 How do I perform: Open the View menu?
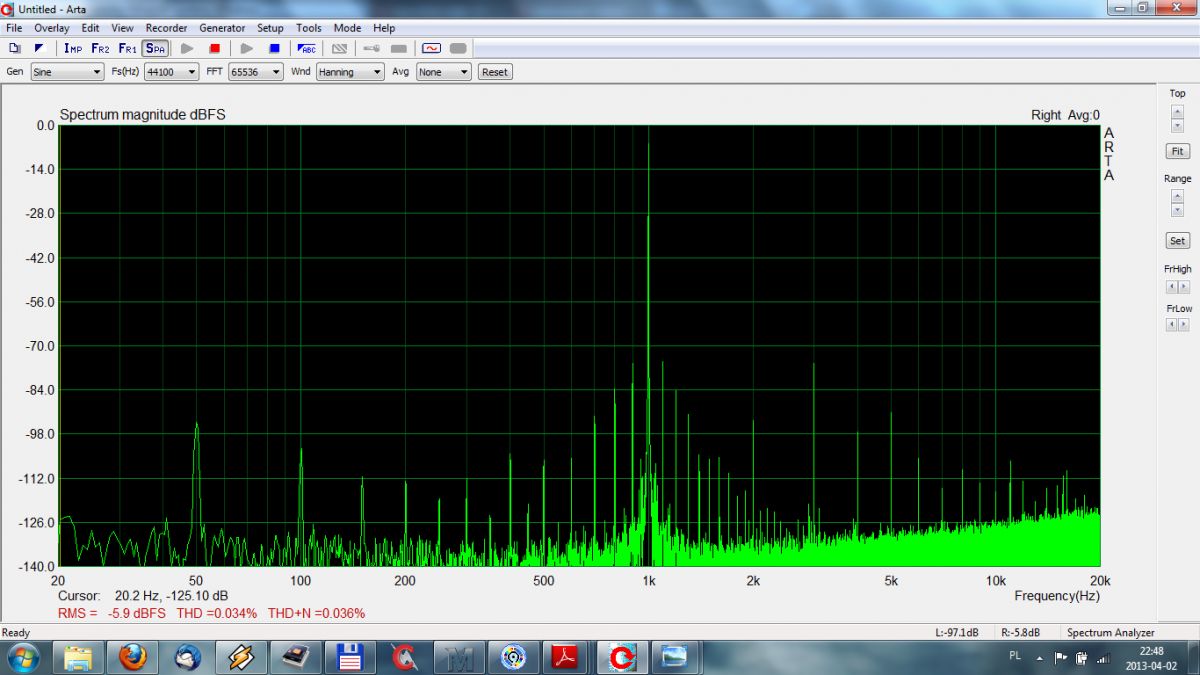pos(122,28)
